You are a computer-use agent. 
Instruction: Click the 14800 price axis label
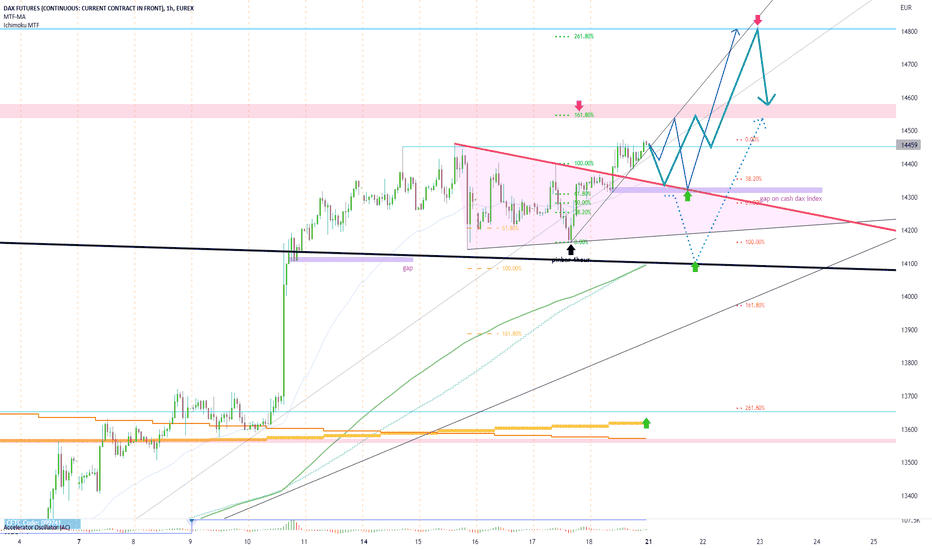coord(909,32)
